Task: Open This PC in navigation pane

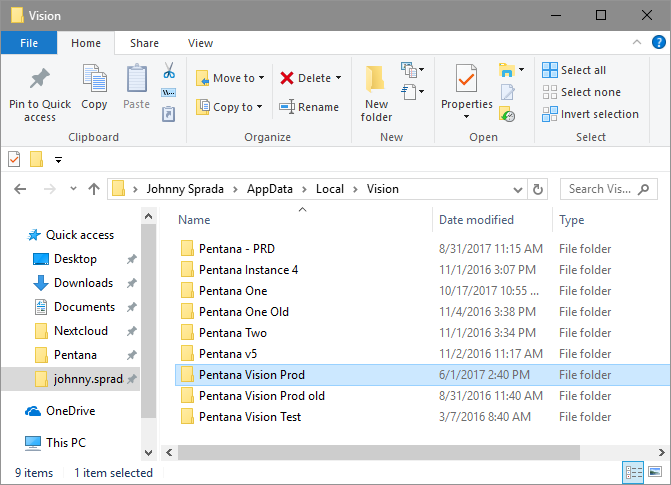Action: (56, 443)
